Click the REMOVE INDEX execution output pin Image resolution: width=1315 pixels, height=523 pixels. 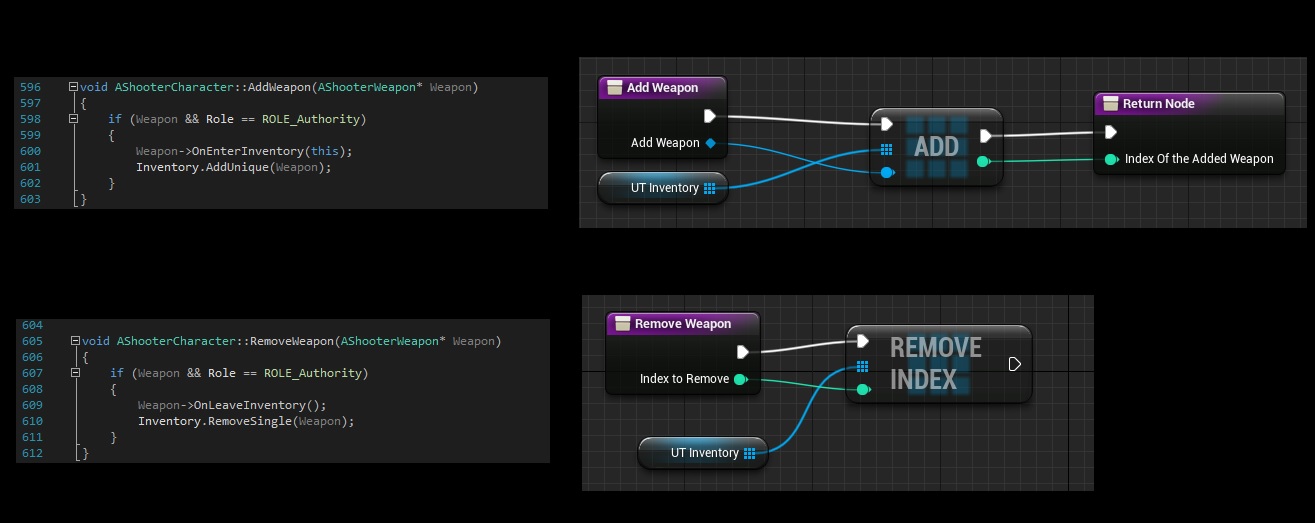click(1014, 364)
